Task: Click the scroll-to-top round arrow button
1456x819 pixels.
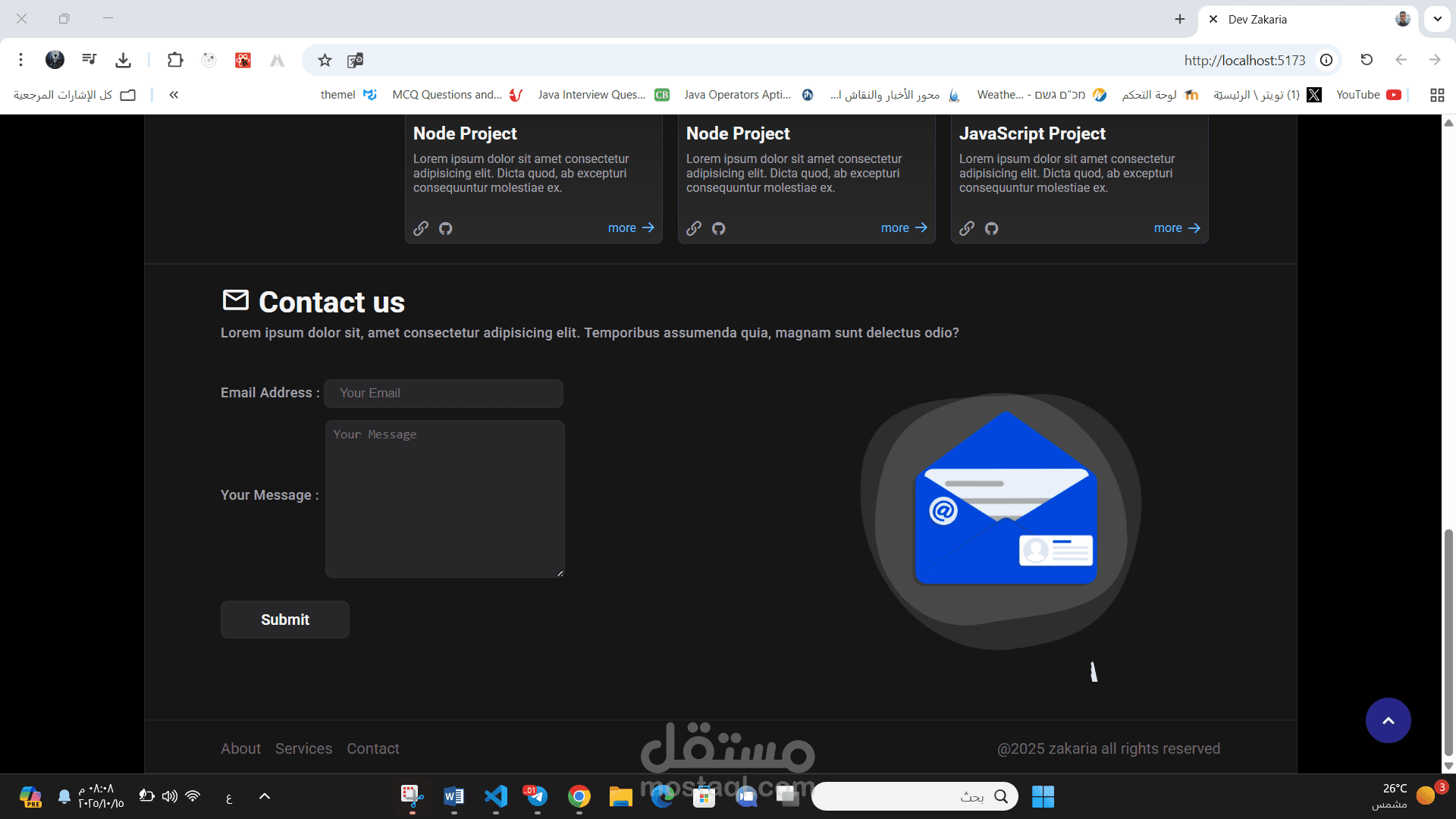Action: tap(1388, 720)
